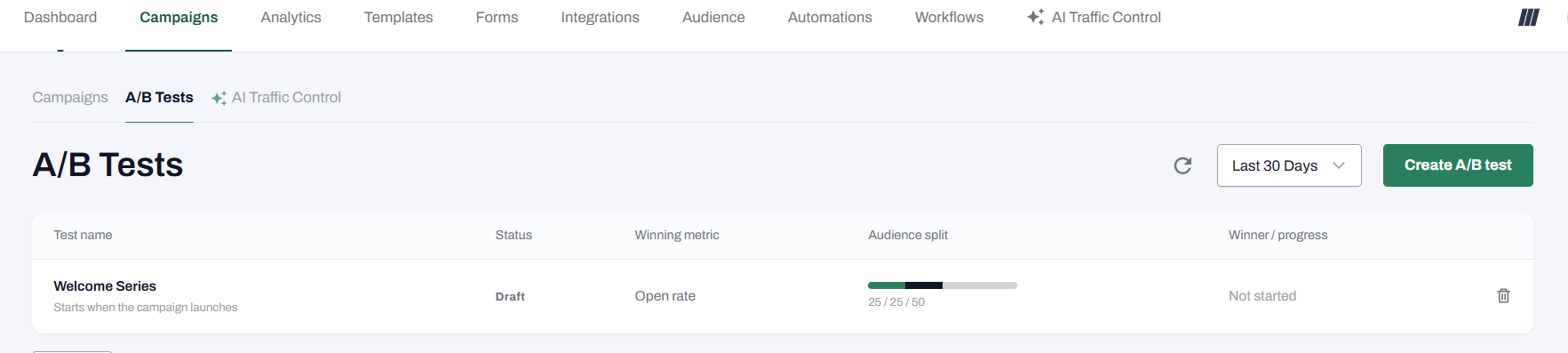
Task: Open the Campaigns menu in top navigation
Action: [x=179, y=17]
